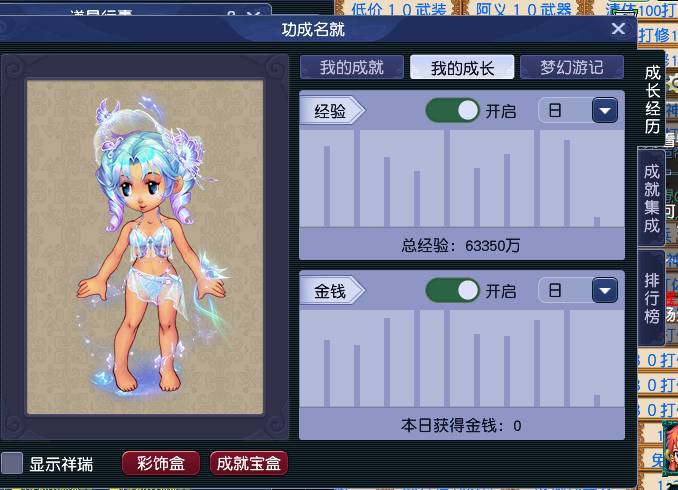The width and height of the screenshot is (678, 490).
Task: Click the 阿义10武器 stall banner behind
Action: point(524,9)
